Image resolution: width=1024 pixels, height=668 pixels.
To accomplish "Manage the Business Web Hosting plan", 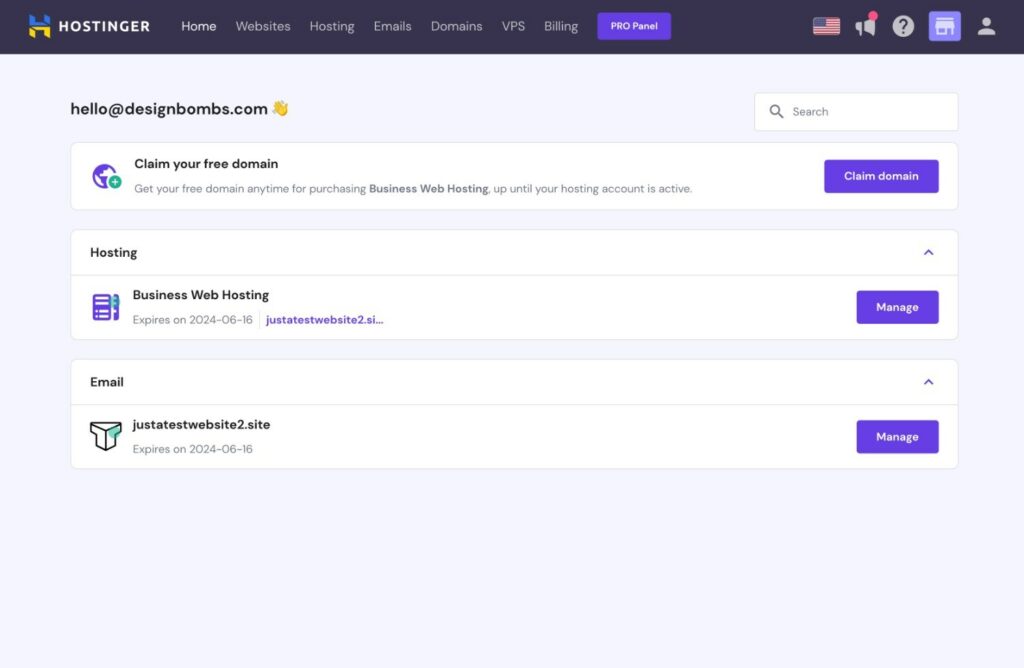I will [897, 307].
